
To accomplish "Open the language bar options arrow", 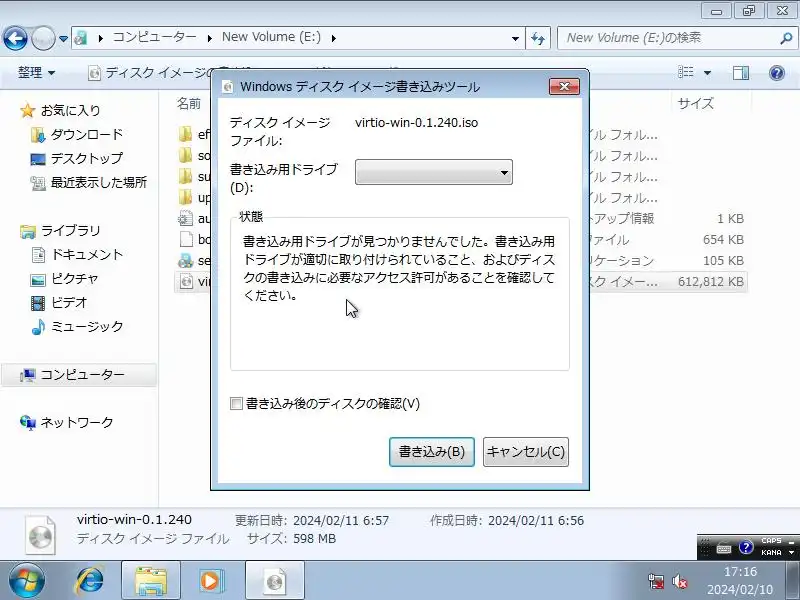I will tap(792, 553).
